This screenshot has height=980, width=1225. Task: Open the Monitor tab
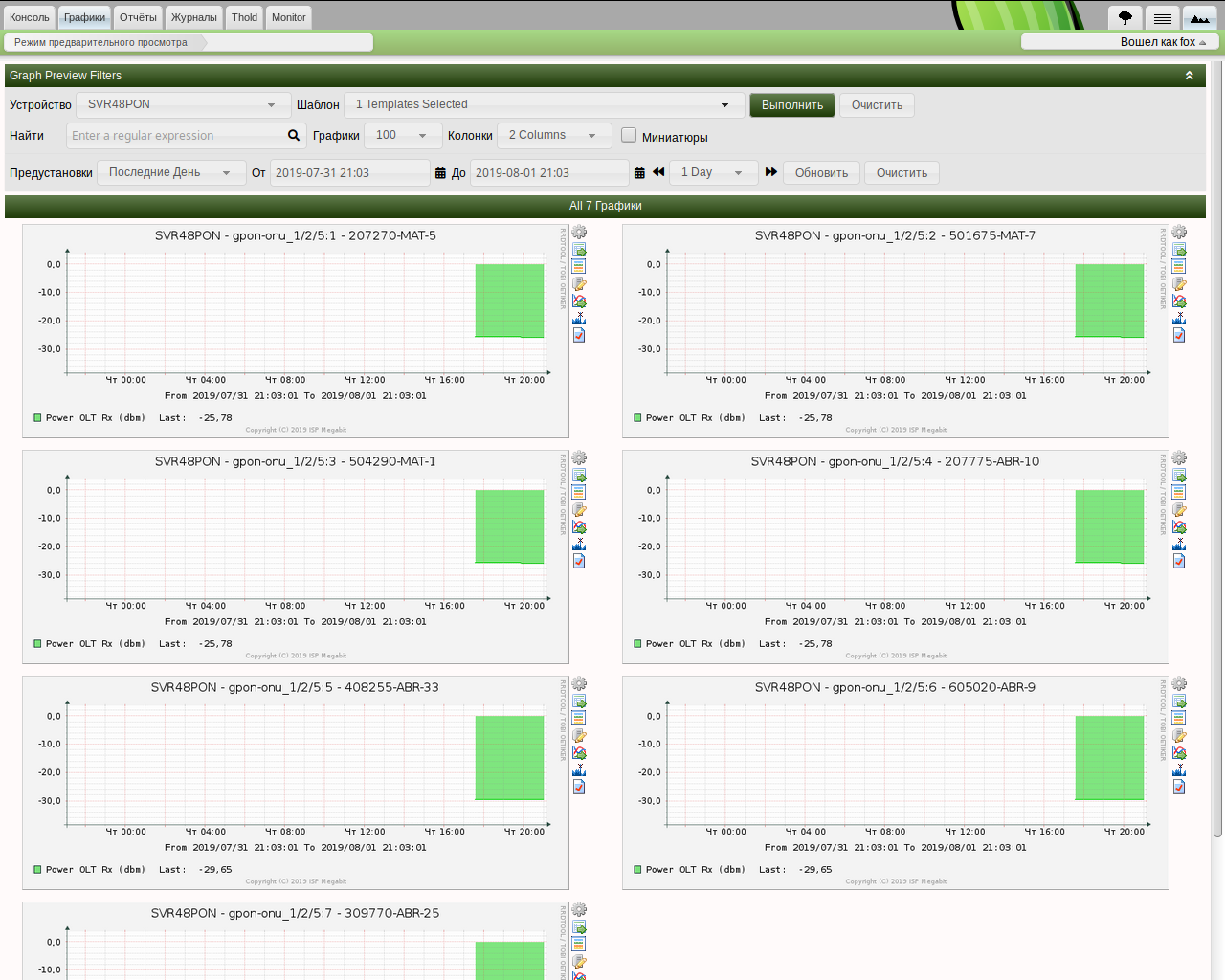click(289, 17)
